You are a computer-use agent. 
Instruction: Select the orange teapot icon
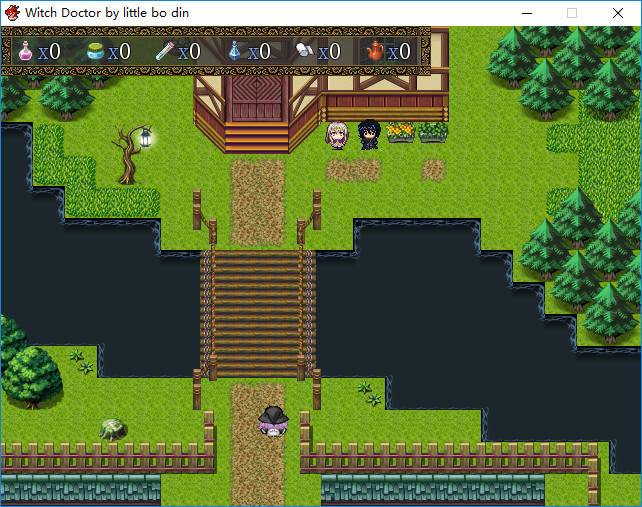(x=374, y=51)
